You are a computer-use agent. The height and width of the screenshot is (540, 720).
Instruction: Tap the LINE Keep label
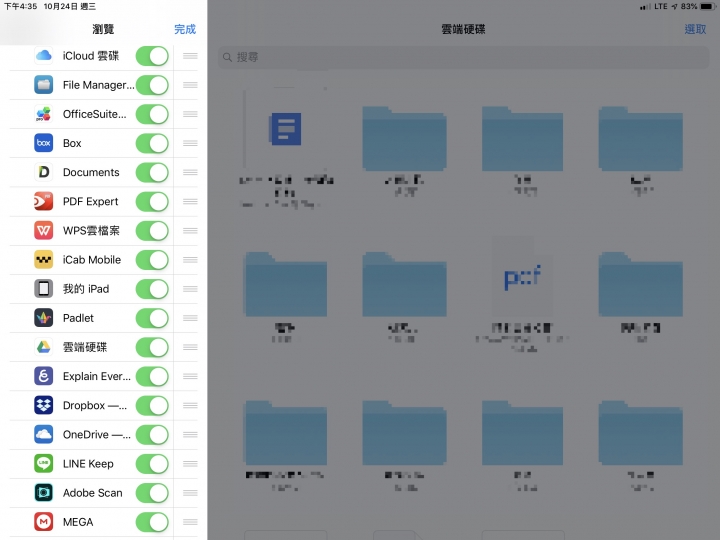point(88,464)
